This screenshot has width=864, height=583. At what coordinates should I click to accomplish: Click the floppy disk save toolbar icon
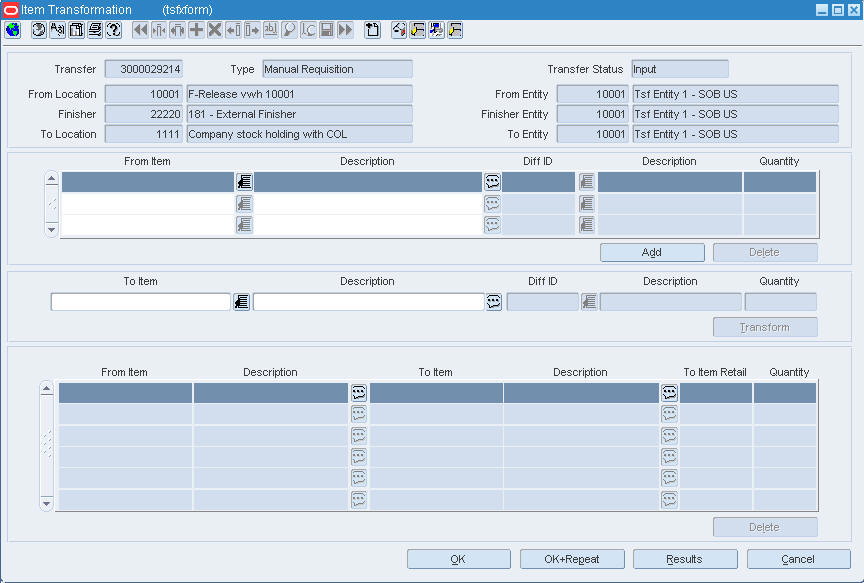[326, 30]
